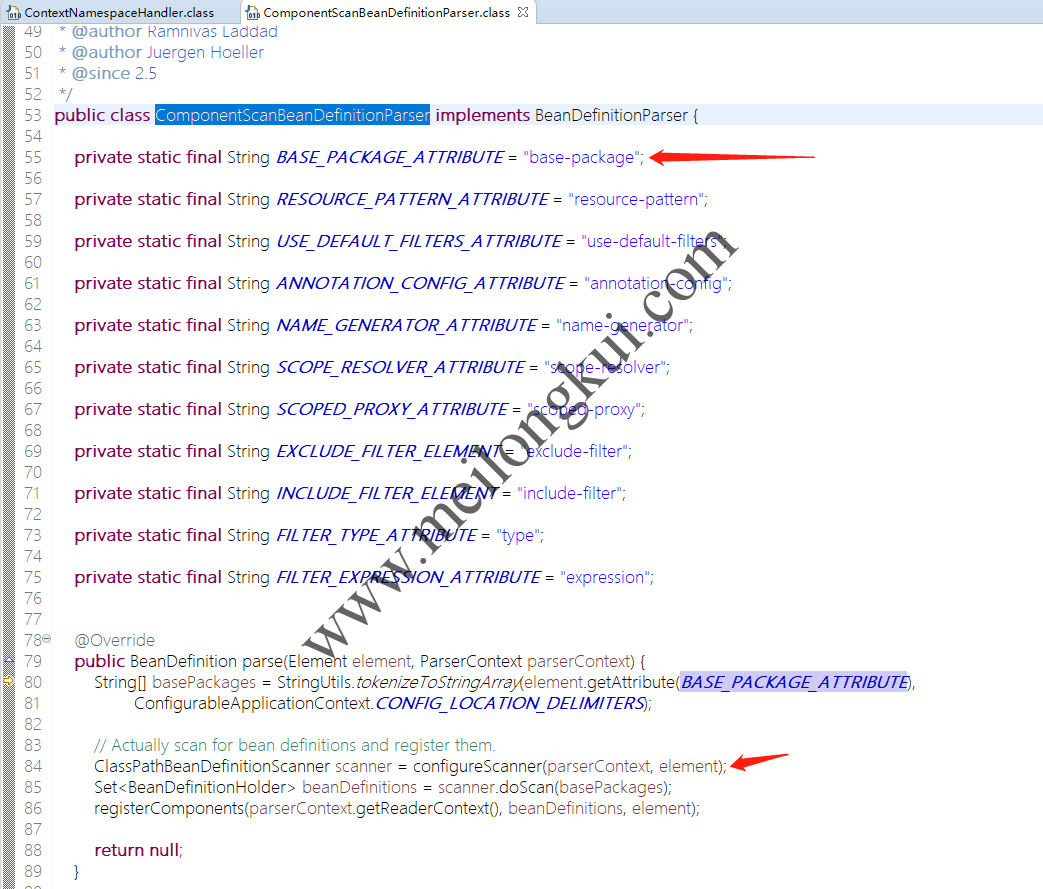Click the @Override annotation on line 78
The image size is (1043, 889).
point(114,640)
